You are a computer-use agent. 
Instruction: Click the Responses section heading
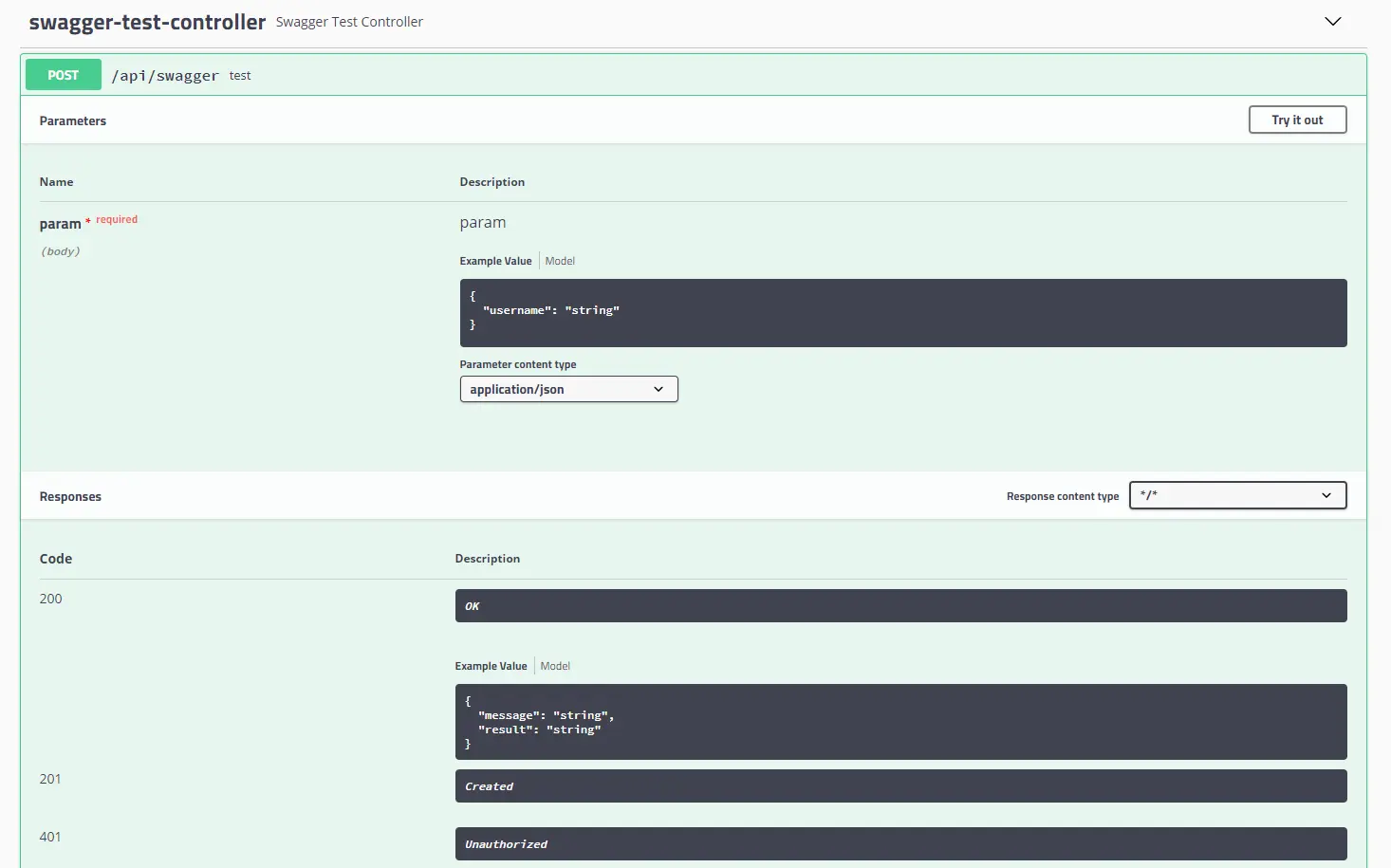pyautogui.click(x=70, y=496)
